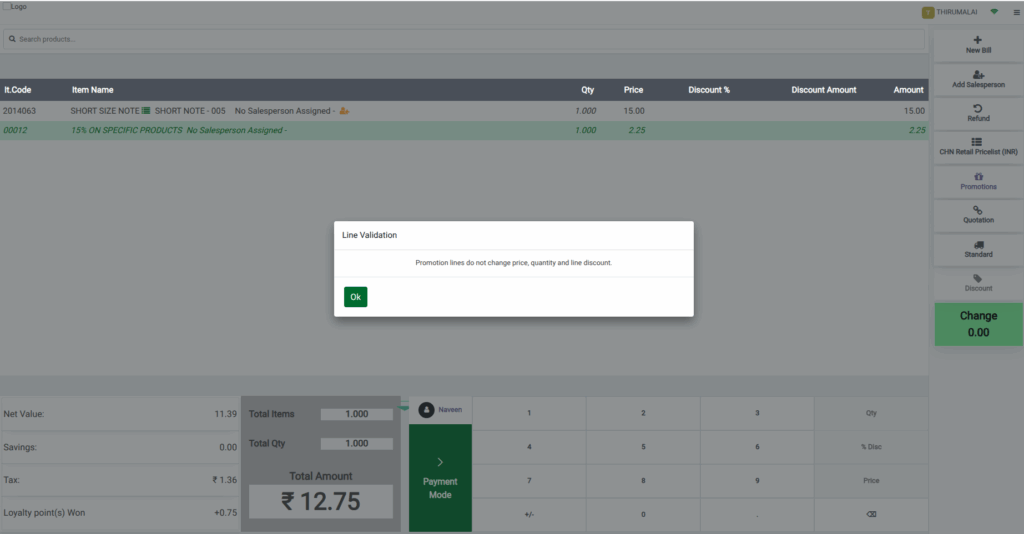
Task: Click the Discount % column header
Action: coord(709,90)
